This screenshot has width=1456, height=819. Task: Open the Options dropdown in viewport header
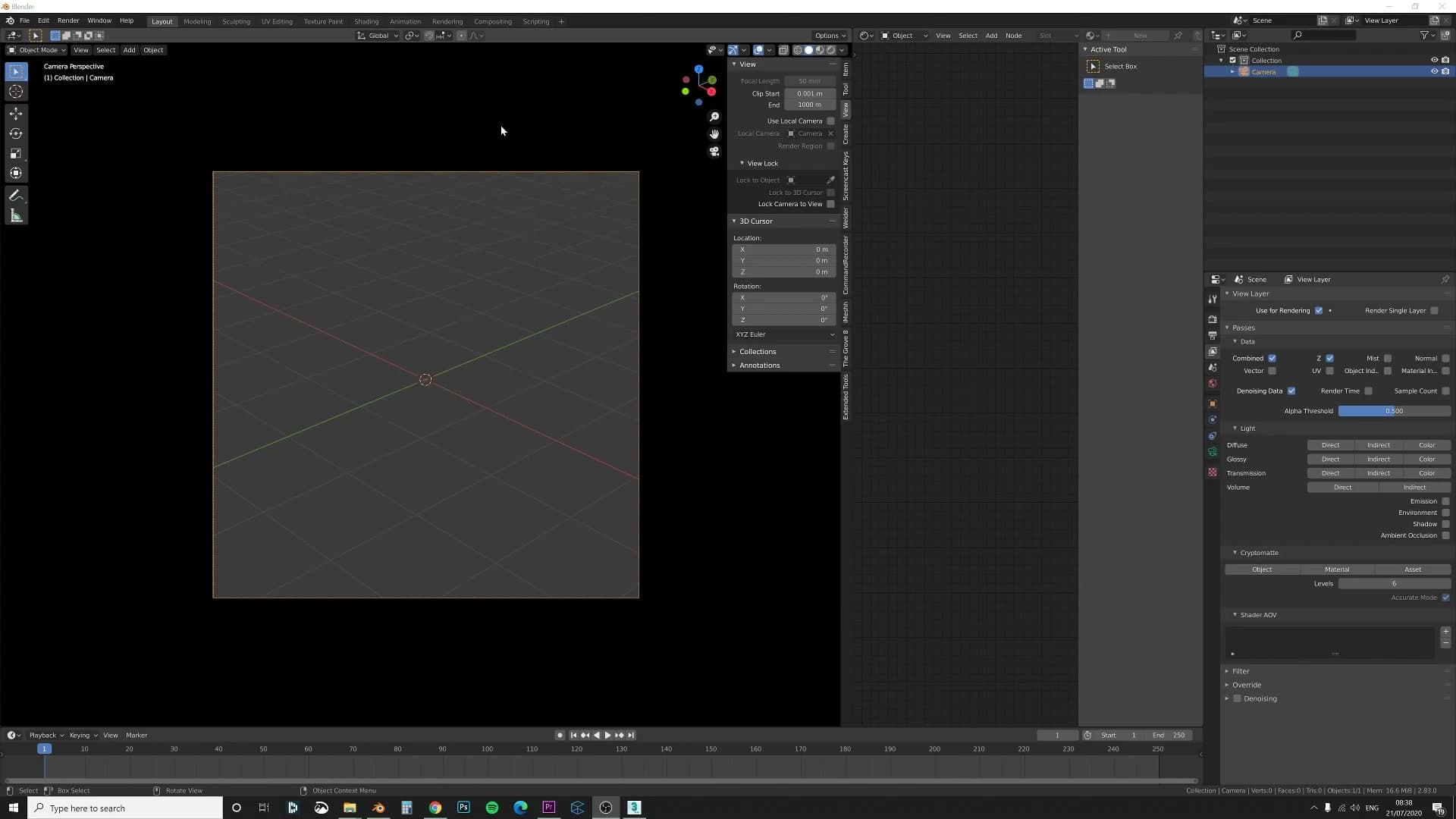tap(830, 36)
